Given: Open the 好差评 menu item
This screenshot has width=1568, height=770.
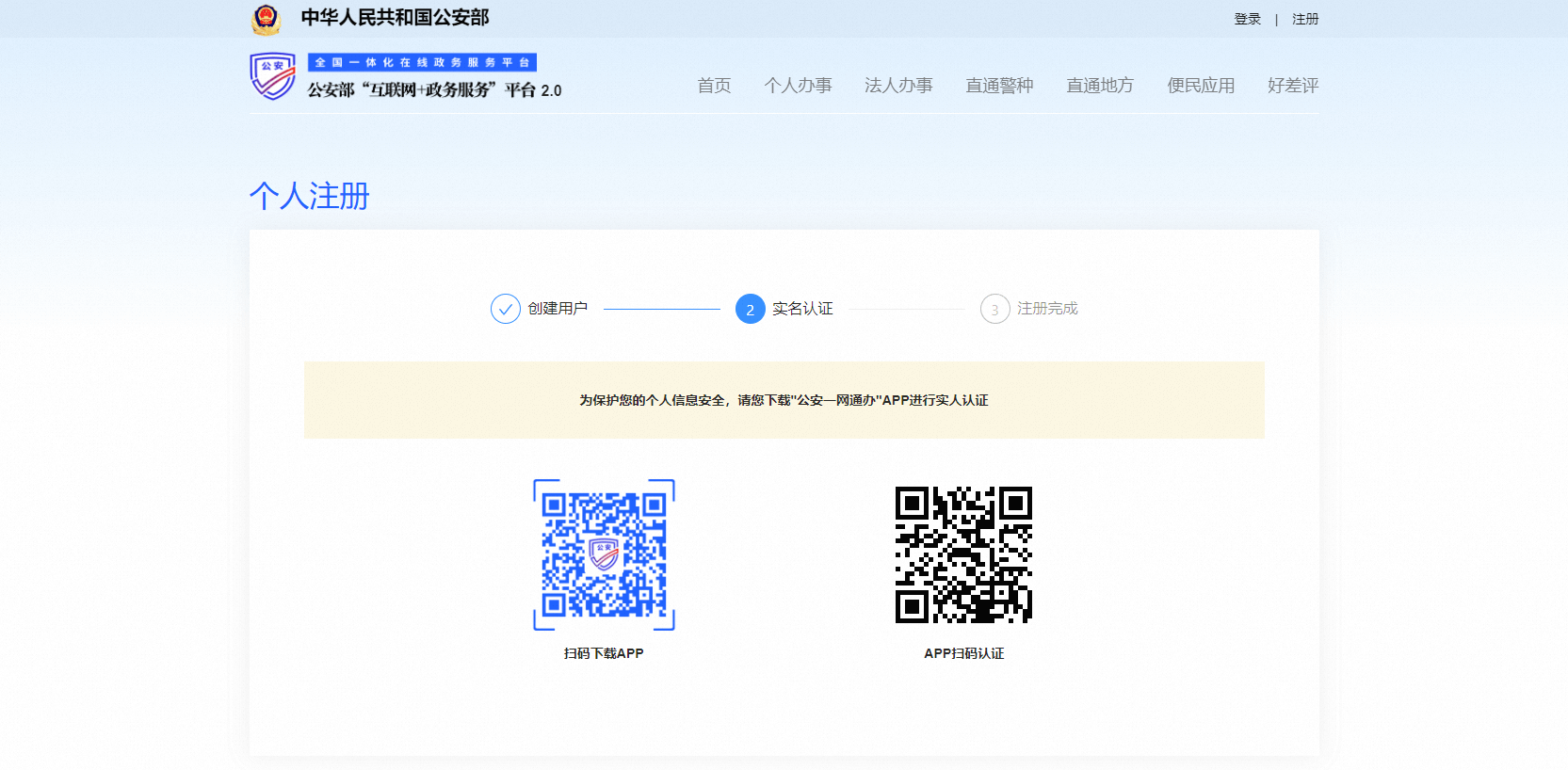Looking at the screenshot, I should [1293, 86].
